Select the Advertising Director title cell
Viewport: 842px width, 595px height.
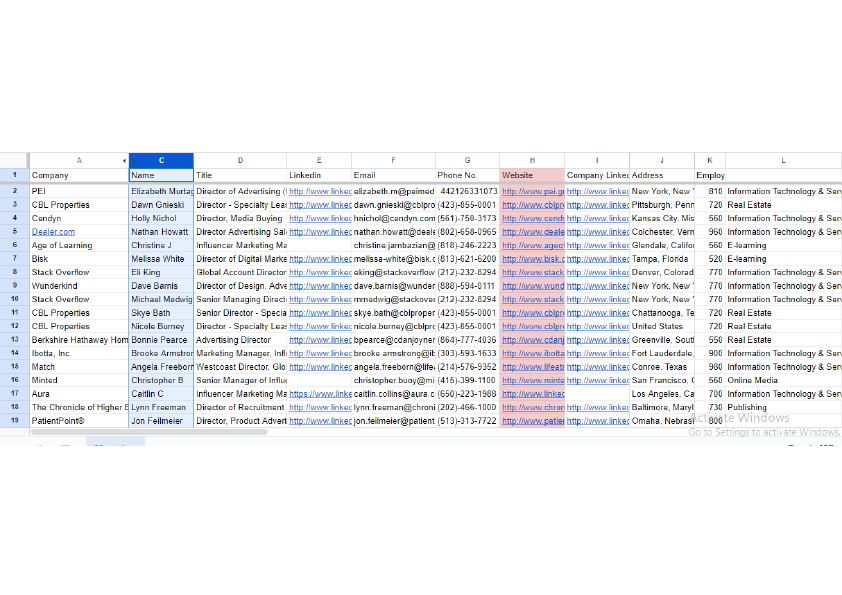pos(240,338)
